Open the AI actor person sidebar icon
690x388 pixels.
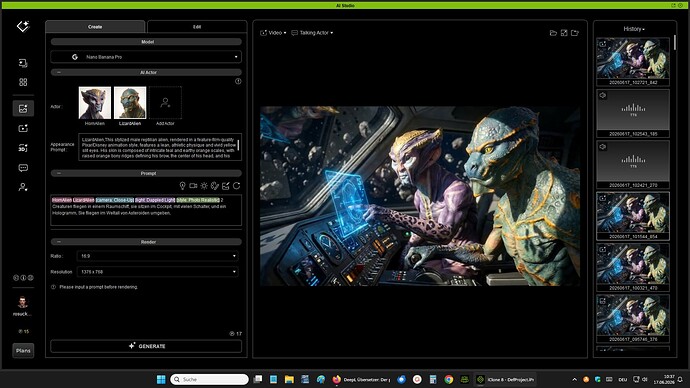tap(23, 187)
